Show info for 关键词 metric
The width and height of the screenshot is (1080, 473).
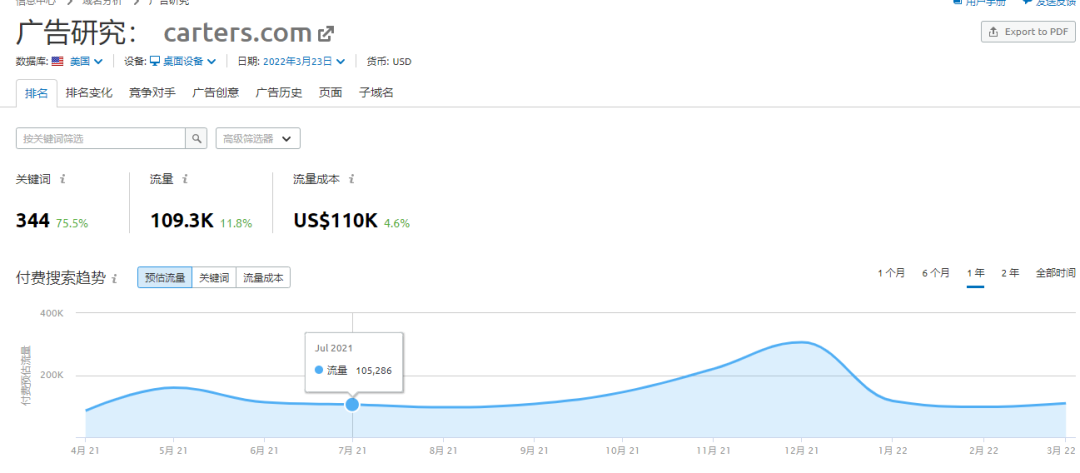tap(63, 179)
